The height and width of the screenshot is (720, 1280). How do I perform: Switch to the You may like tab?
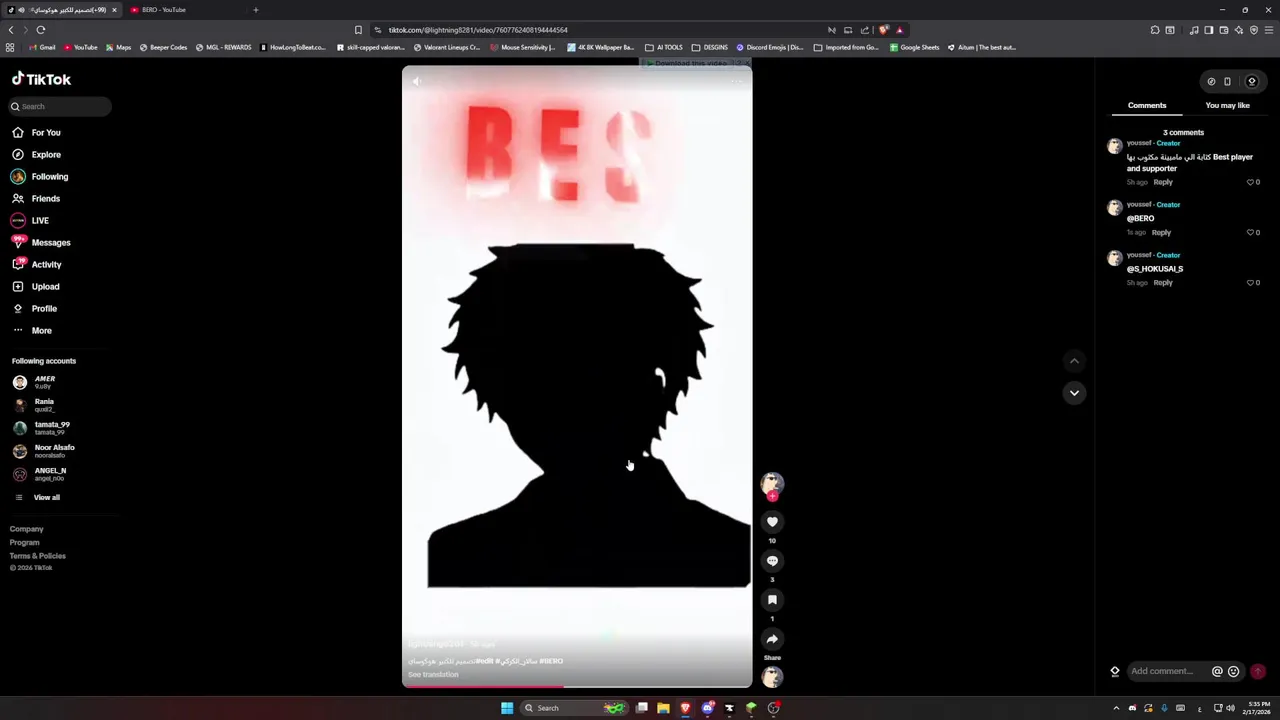pos(1227,105)
